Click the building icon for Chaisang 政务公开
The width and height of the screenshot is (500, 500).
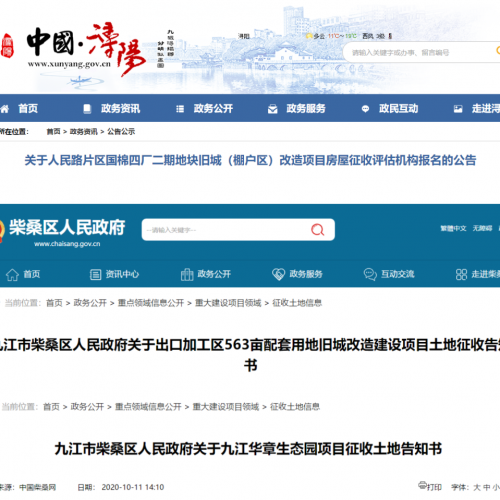[x=187, y=275]
